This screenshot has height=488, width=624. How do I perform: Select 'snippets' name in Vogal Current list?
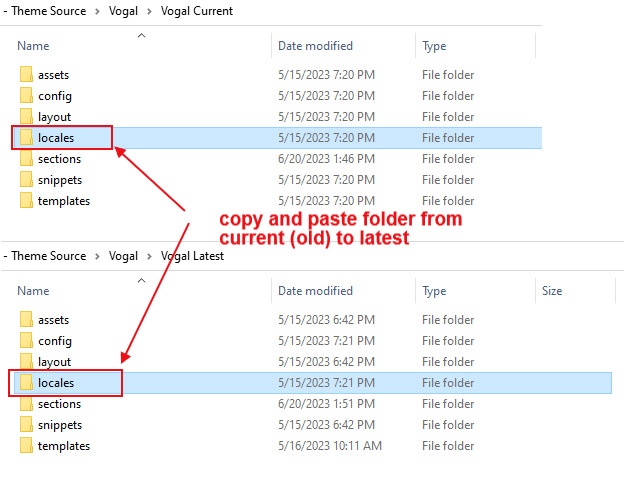tap(60, 180)
